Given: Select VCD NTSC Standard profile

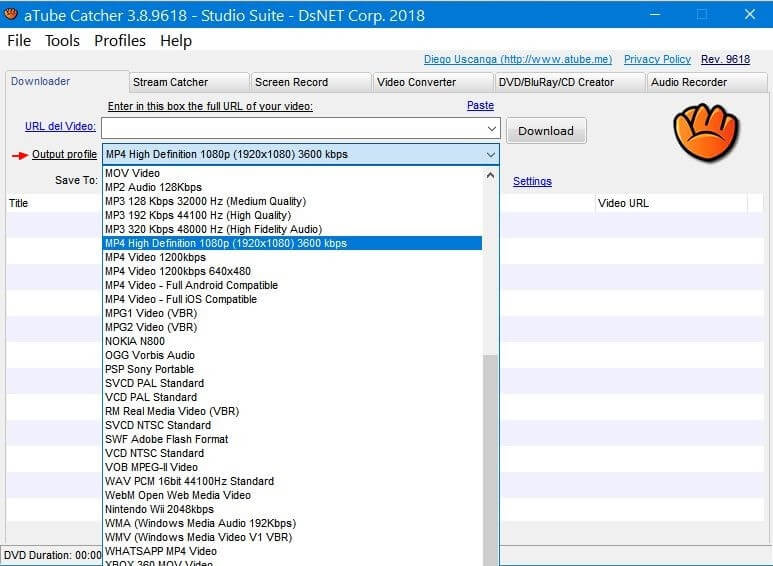Looking at the screenshot, I should tap(292, 453).
